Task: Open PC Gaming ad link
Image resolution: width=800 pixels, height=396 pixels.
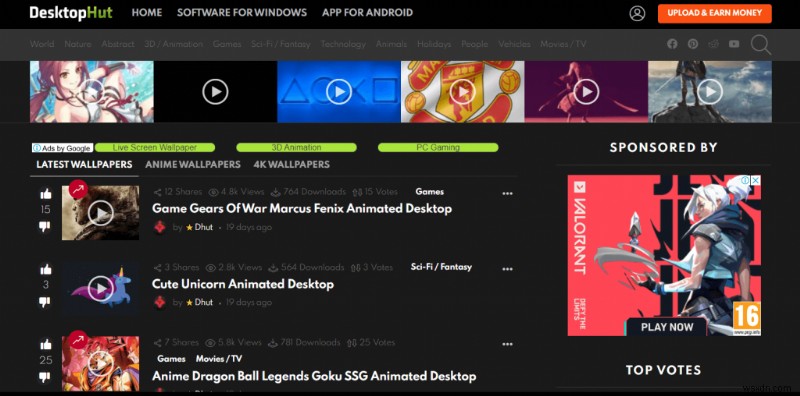Action: tap(438, 147)
